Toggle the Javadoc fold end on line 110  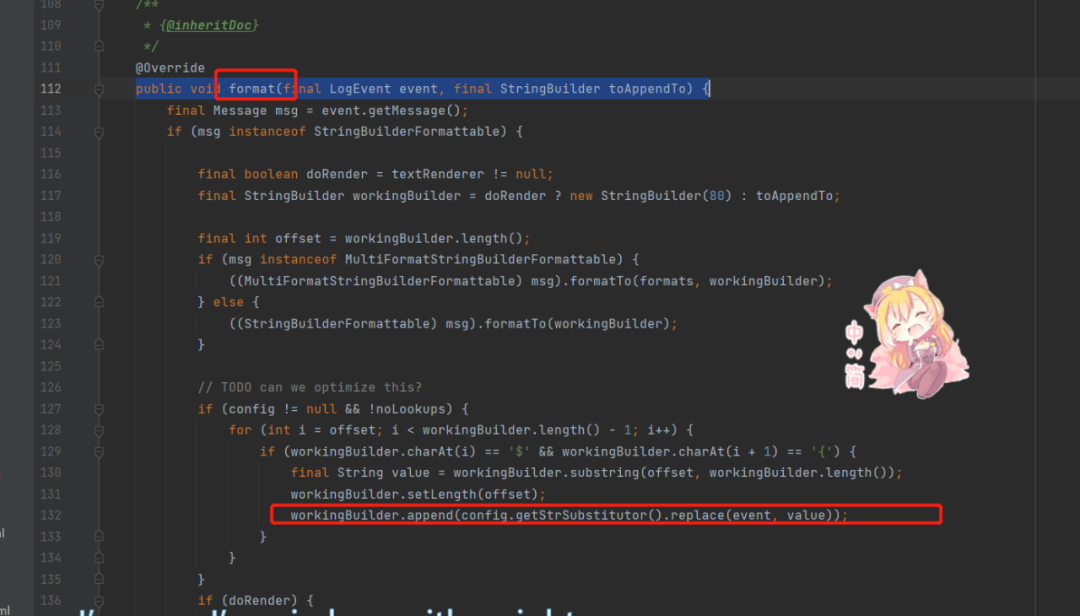click(x=99, y=46)
